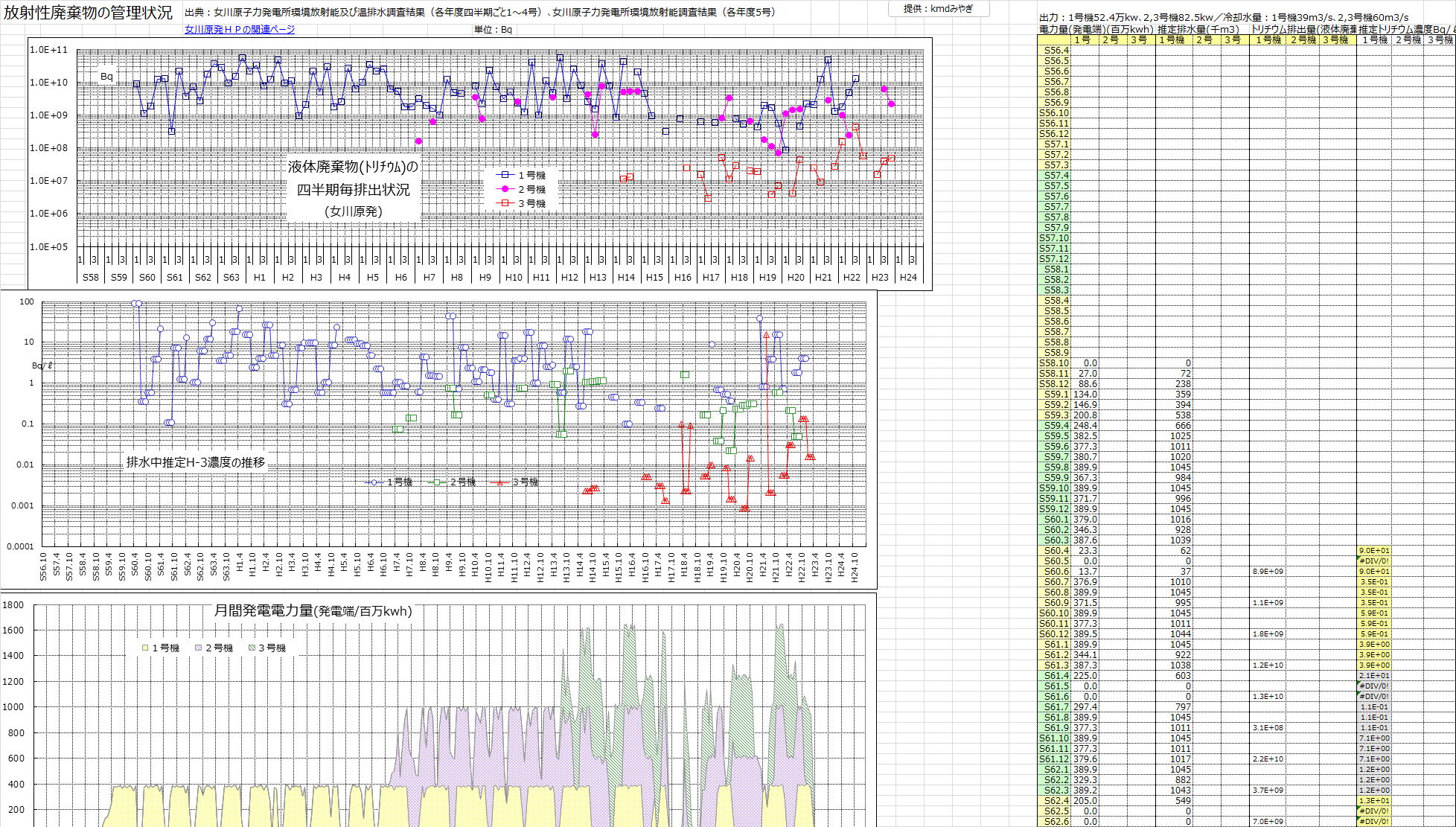The width and height of the screenshot is (1456, 827).
Task: Select the 電力量(発電端)(百万kwh) column header
Action: tap(1096, 30)
